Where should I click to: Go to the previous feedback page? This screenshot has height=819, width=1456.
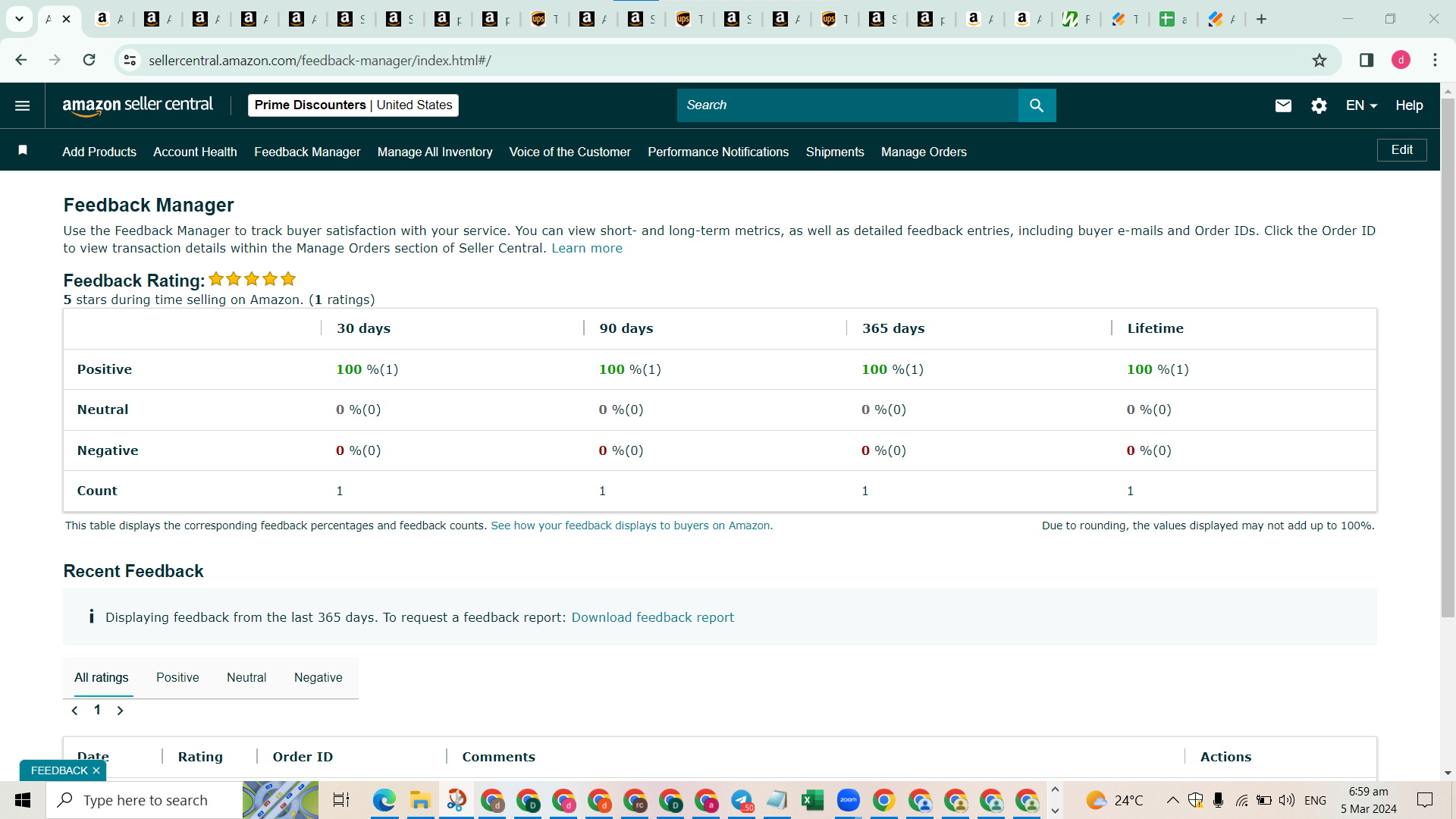click(x=74, y=711)
